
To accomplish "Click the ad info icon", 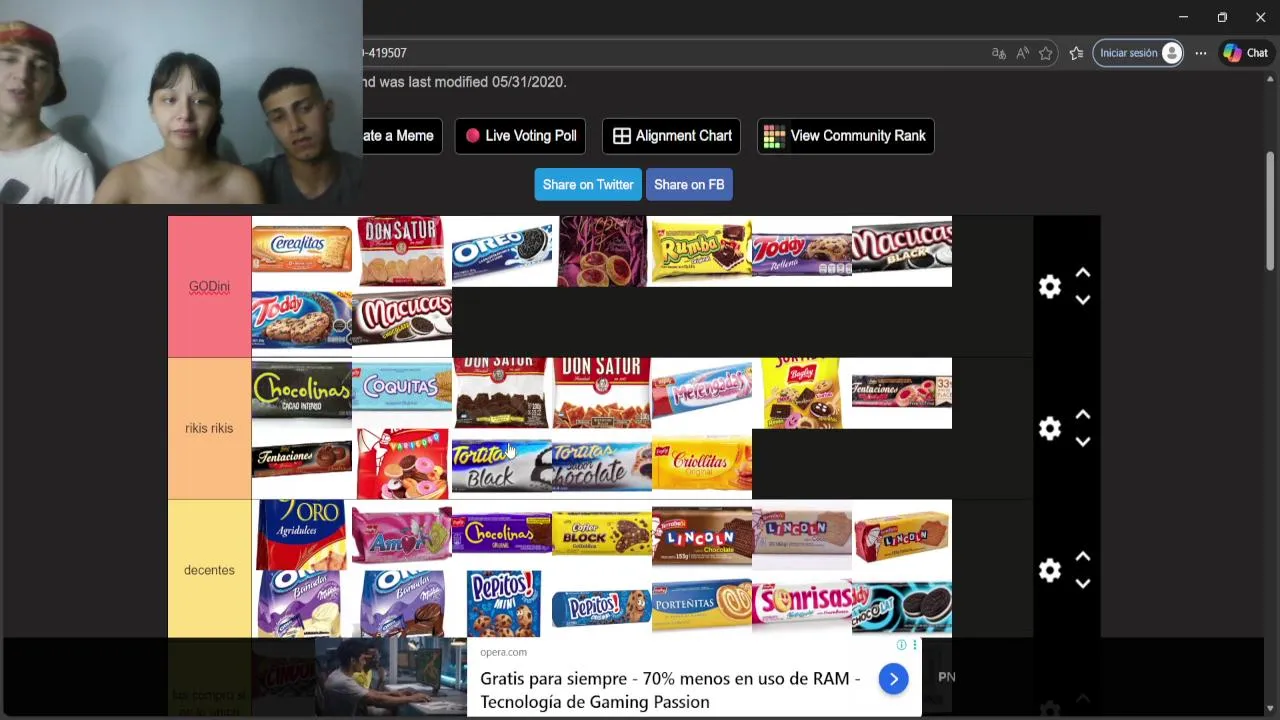I will 901,645.
